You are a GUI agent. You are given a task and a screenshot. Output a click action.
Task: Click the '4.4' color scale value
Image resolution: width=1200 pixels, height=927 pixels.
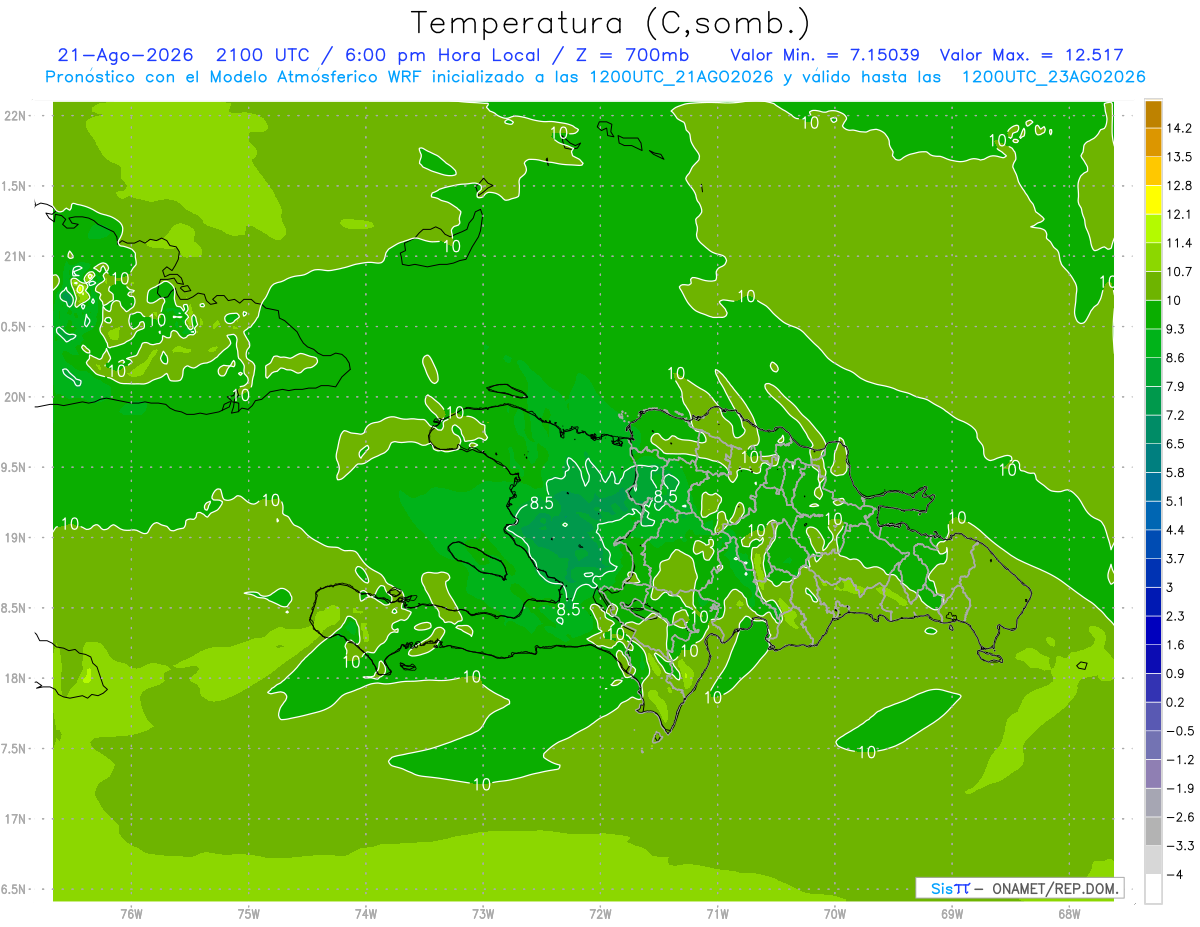click(x=1176, y=530)
